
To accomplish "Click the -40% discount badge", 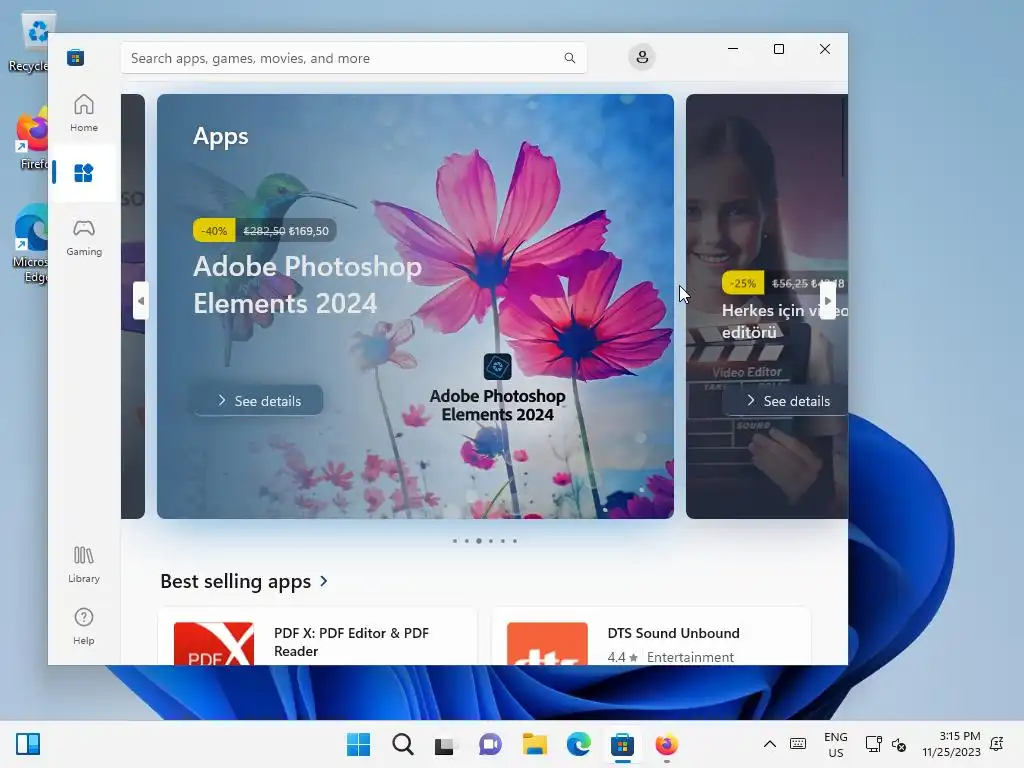I will tap(214, 231).
